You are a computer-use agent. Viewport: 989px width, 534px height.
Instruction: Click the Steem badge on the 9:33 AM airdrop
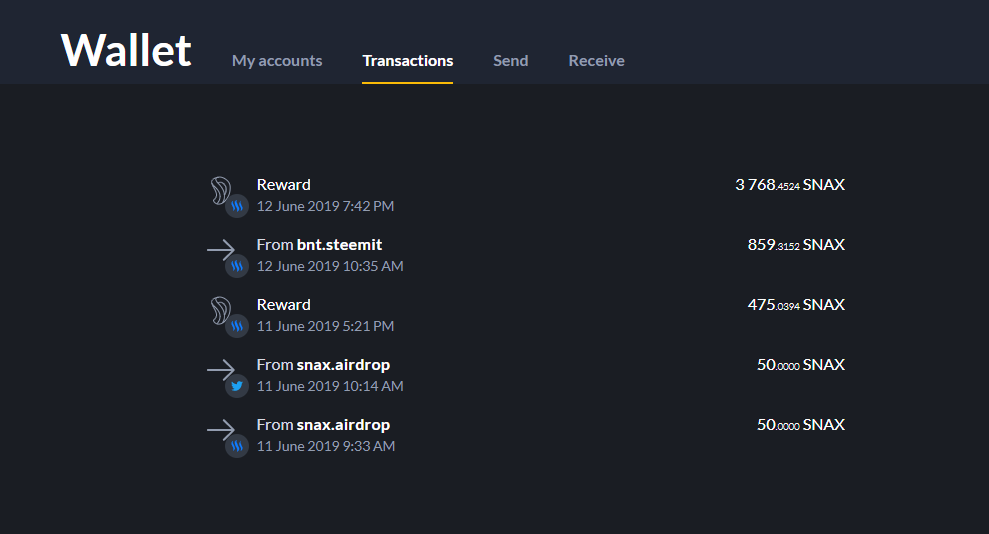click(237, 447)
